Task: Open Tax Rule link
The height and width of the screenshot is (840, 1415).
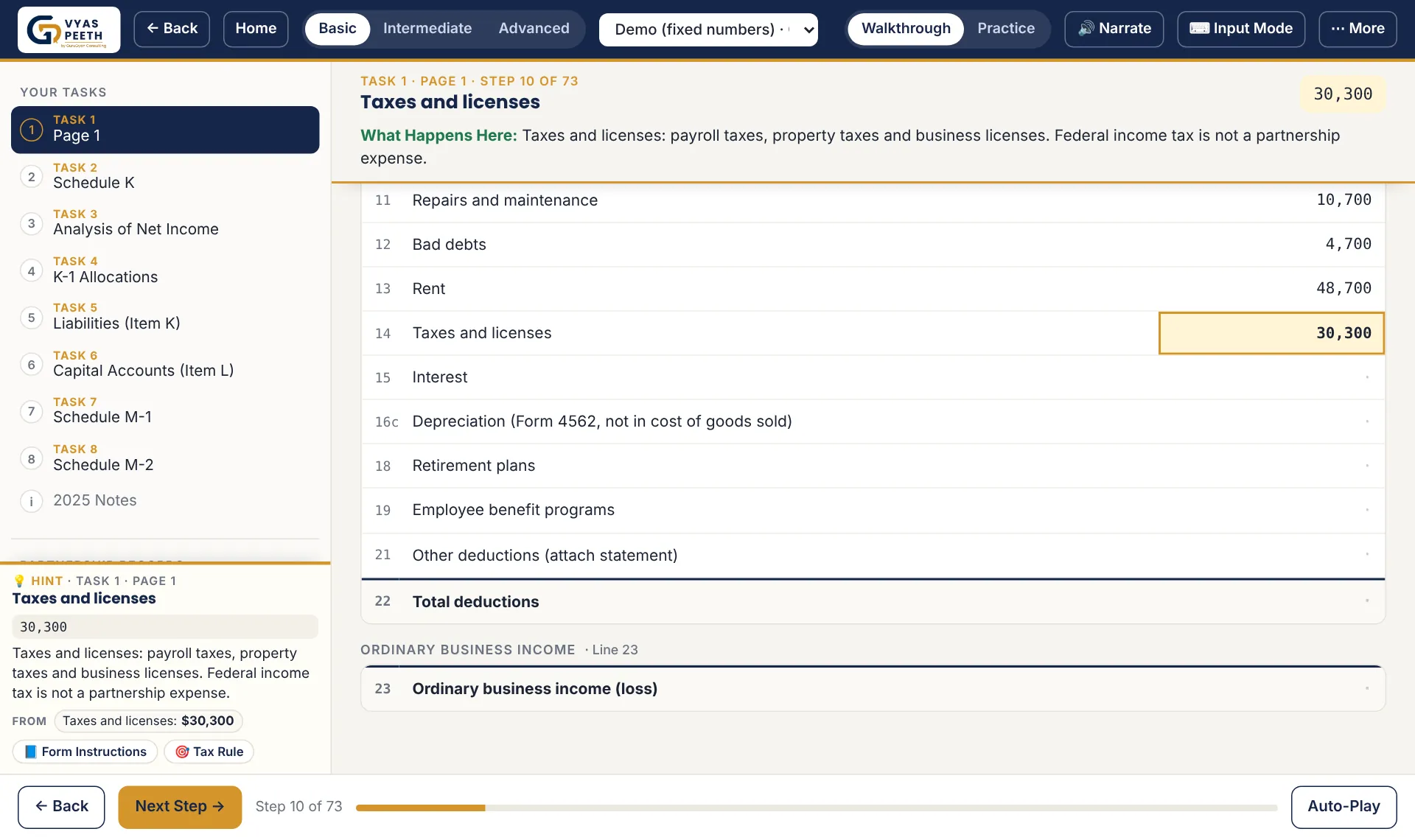Action: (x=209, y=752)
